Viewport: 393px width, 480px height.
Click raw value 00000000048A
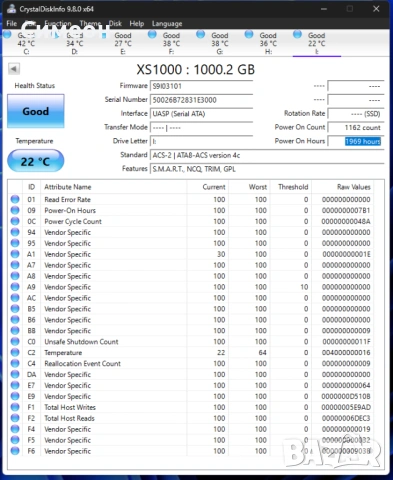pyautogui.click(x=346, y=221)
